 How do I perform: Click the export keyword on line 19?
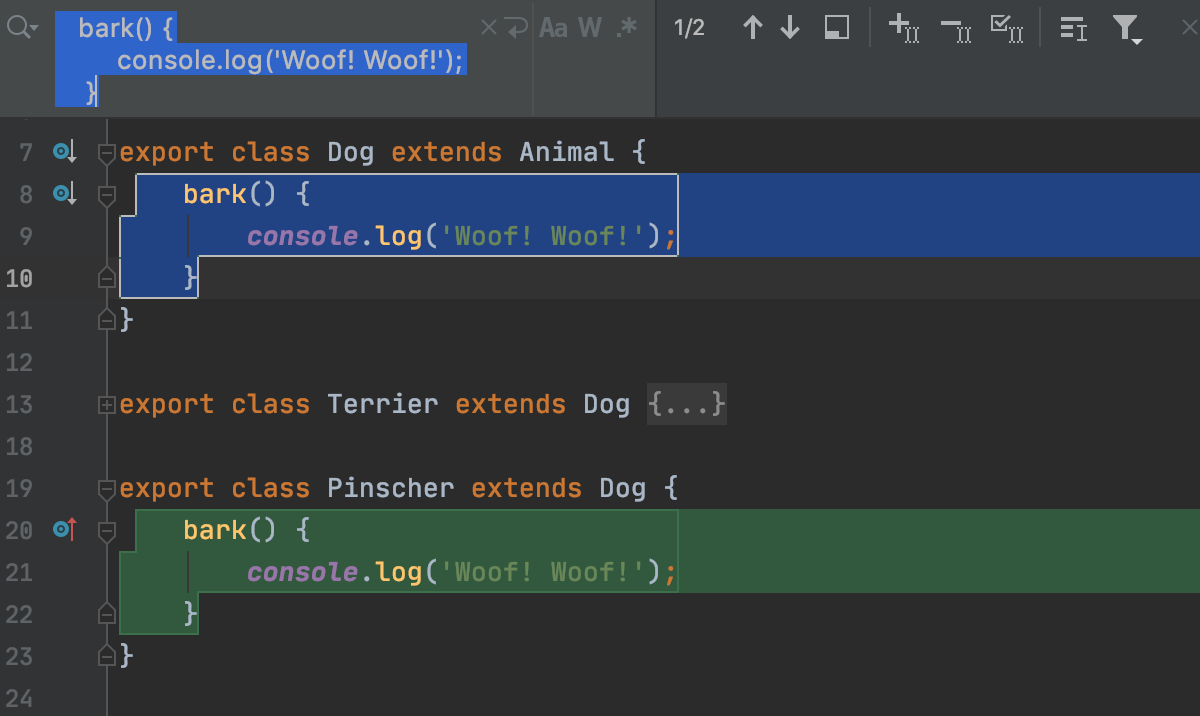[167, 489]
